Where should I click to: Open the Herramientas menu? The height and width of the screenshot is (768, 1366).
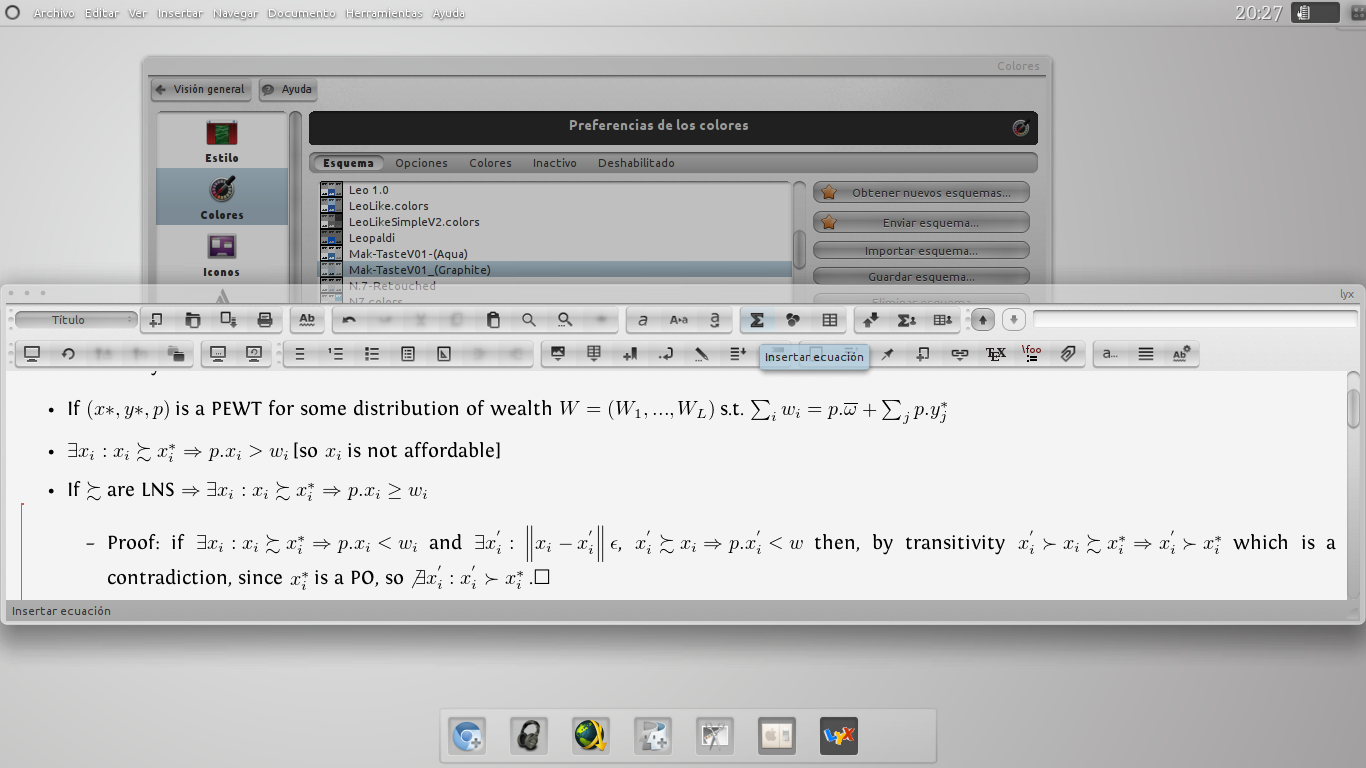tap(384, 14)
